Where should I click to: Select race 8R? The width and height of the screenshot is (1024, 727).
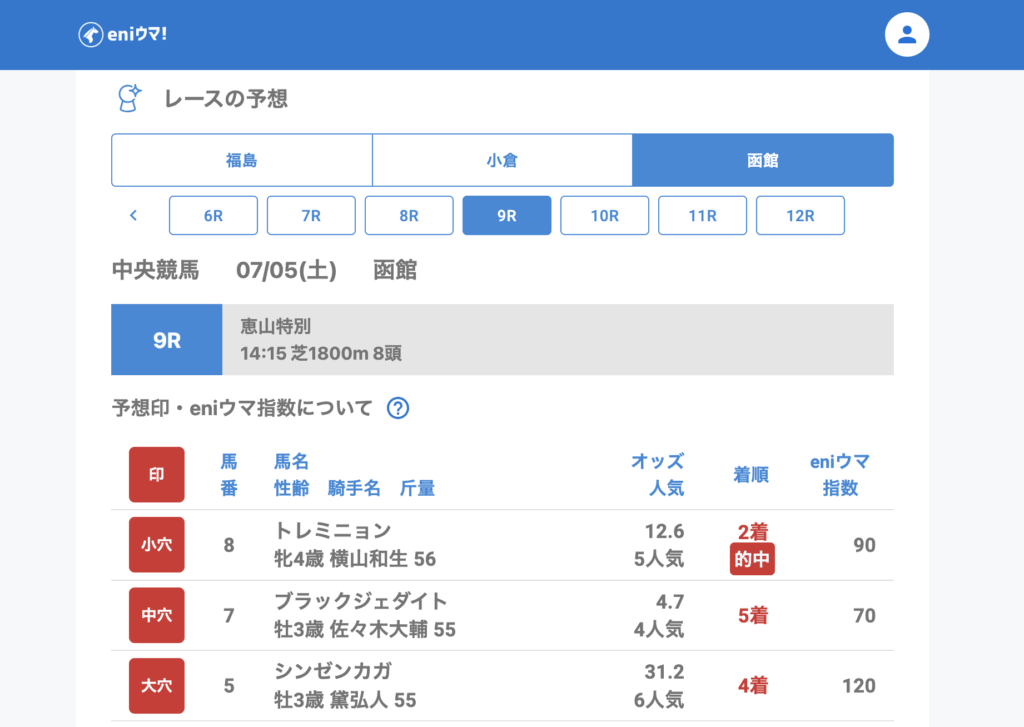pyautogui.click(x=409, y=215)
